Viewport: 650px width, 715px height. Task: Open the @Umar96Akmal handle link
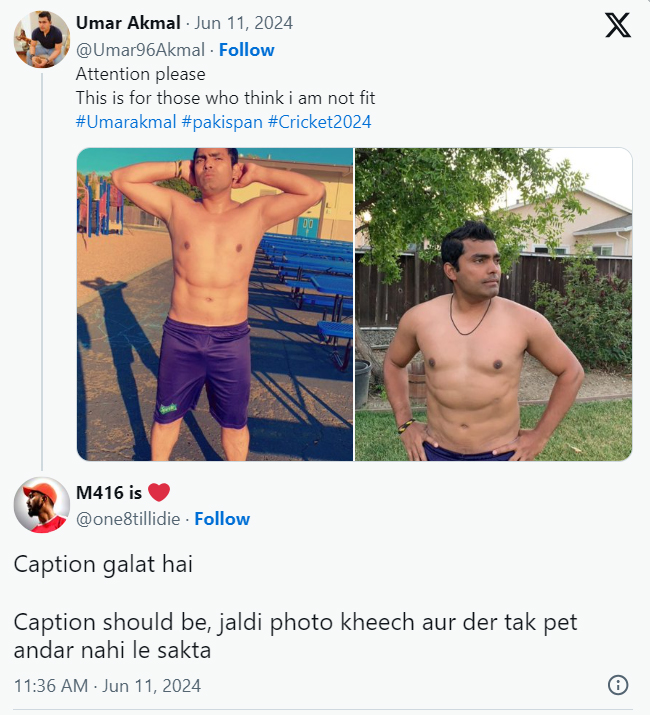(x=141, y=50)
